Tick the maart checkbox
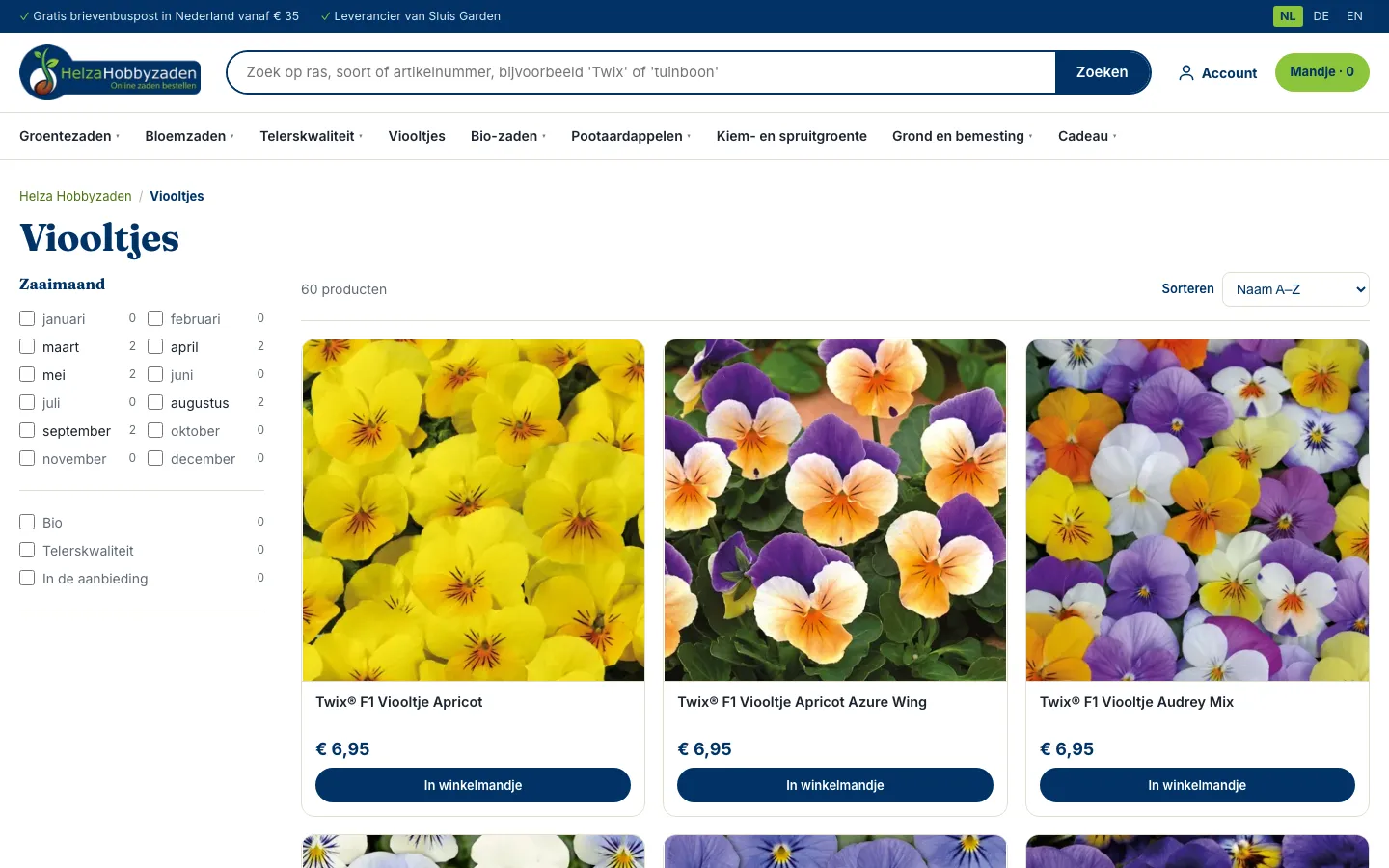This screenshot has width=1389, height=868. (x=27, y=346)
